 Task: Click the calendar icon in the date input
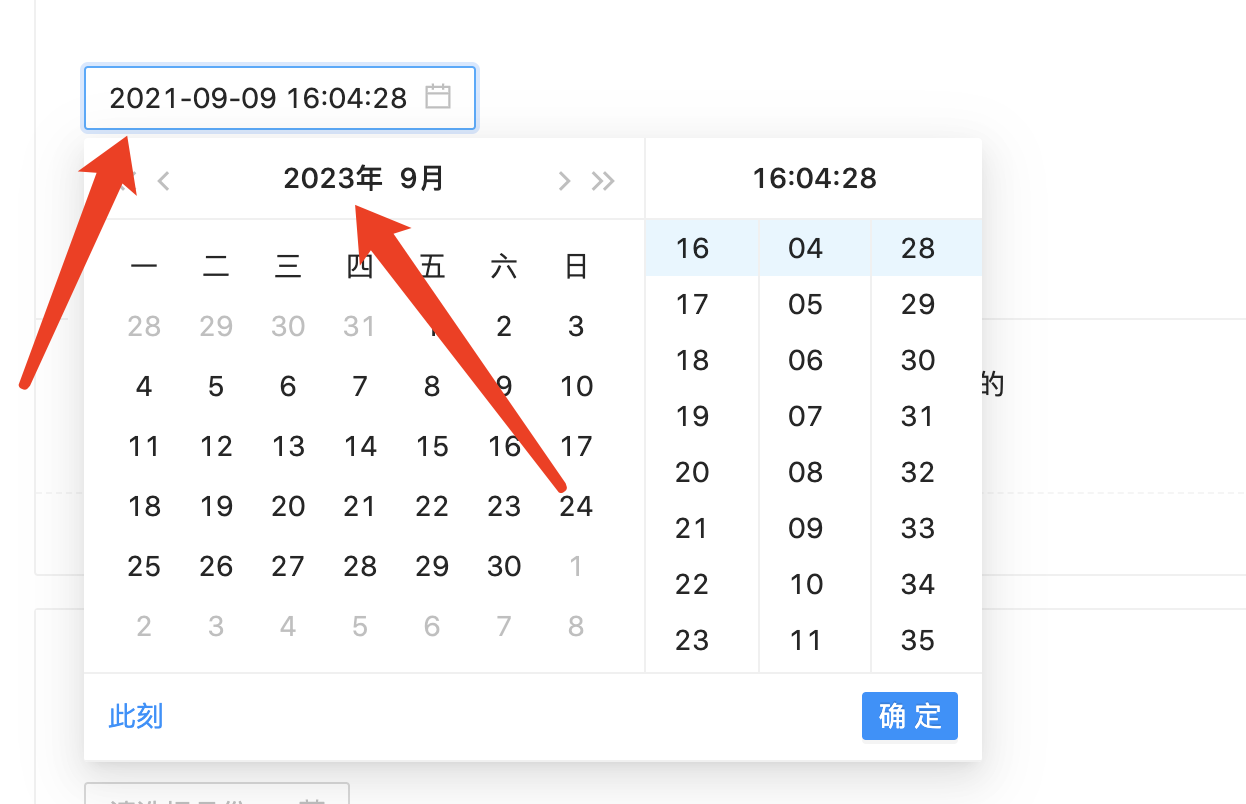point(437,96)
